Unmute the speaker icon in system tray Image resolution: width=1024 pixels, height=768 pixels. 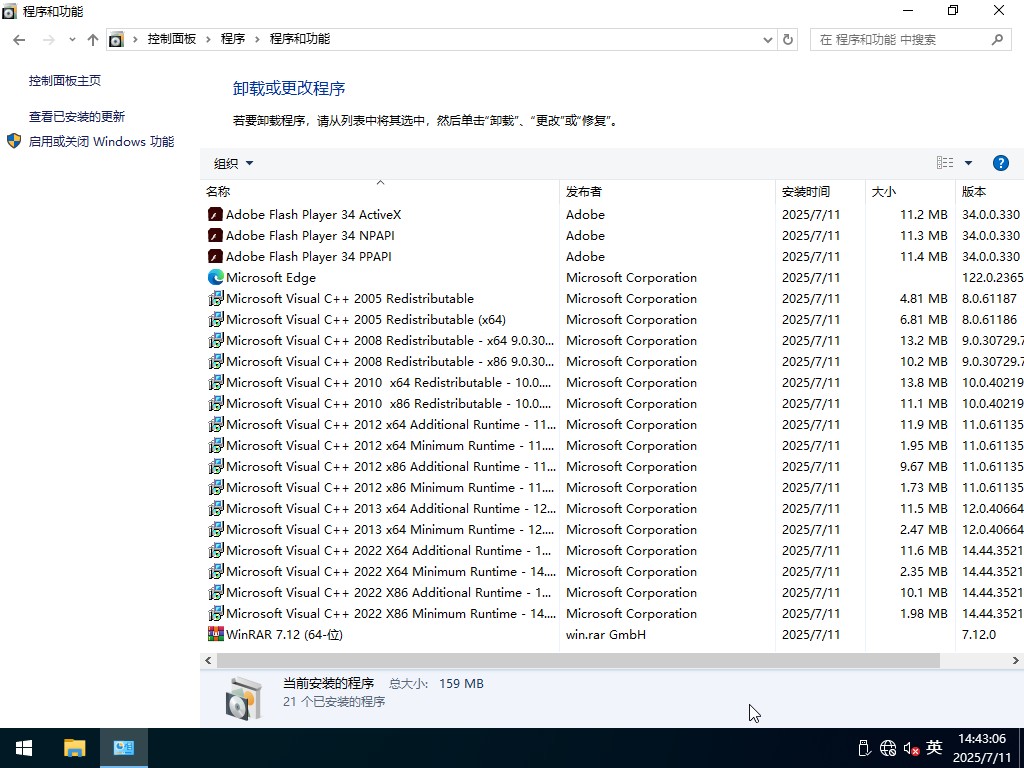click(x=909, y=747)
